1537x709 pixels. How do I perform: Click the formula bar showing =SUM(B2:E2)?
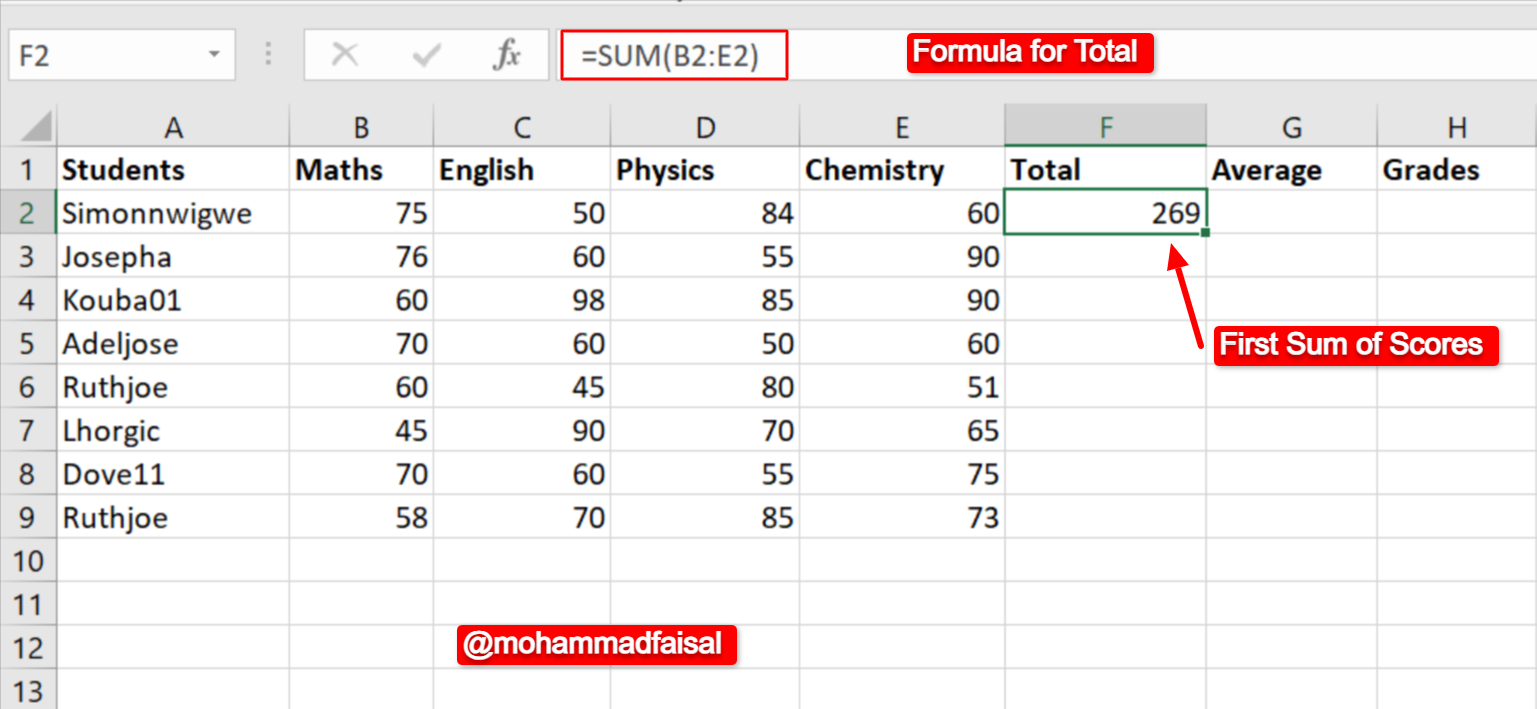coord(674,55)
